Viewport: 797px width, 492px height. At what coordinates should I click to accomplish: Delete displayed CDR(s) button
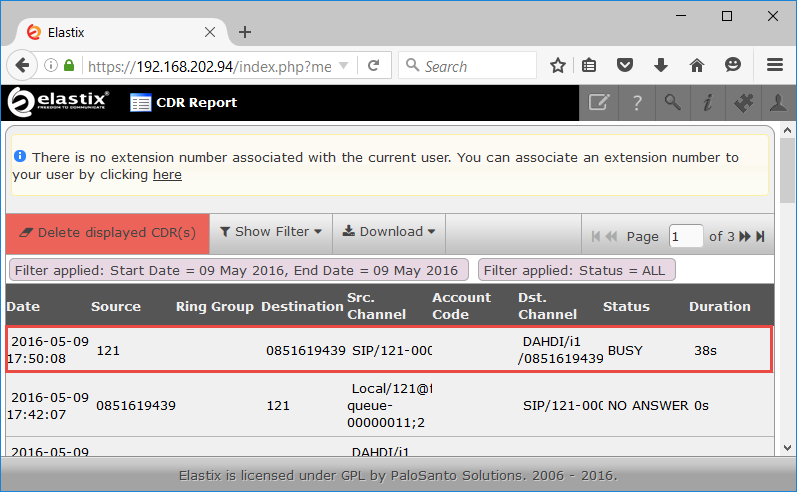click(x=108, y=233)
